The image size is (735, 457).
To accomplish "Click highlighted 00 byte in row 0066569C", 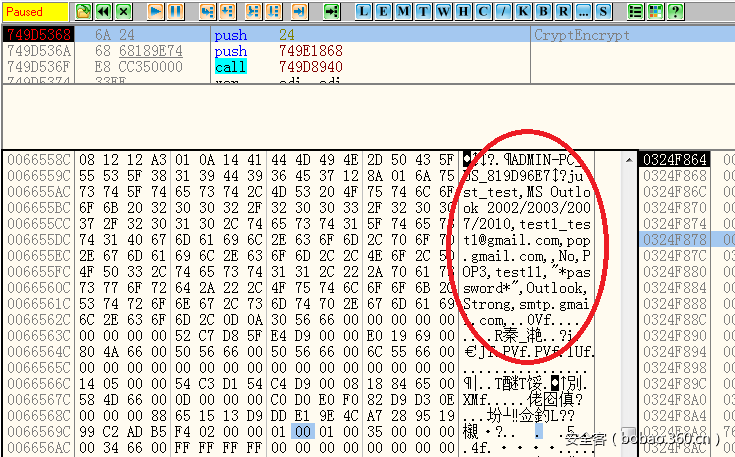I will pyautogui.click(x=303, y=431).
